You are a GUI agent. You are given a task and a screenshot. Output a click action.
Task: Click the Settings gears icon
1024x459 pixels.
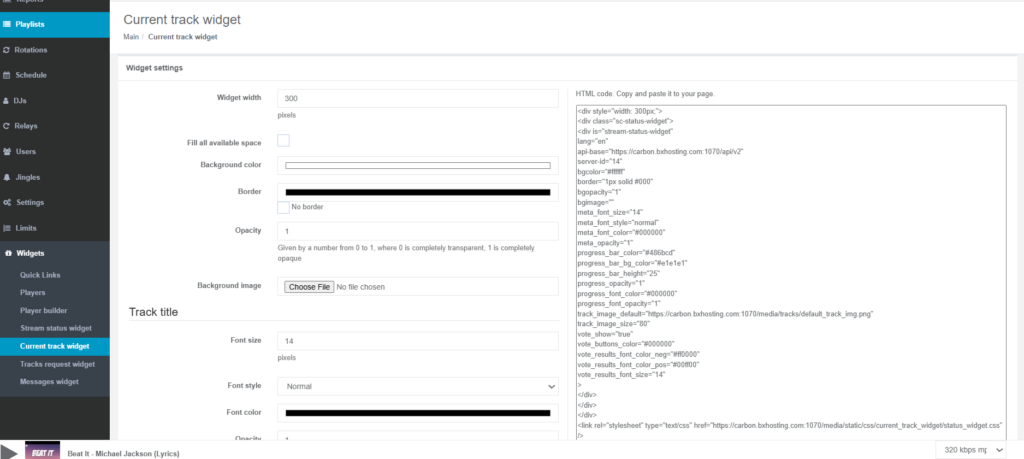click(7, 202)
